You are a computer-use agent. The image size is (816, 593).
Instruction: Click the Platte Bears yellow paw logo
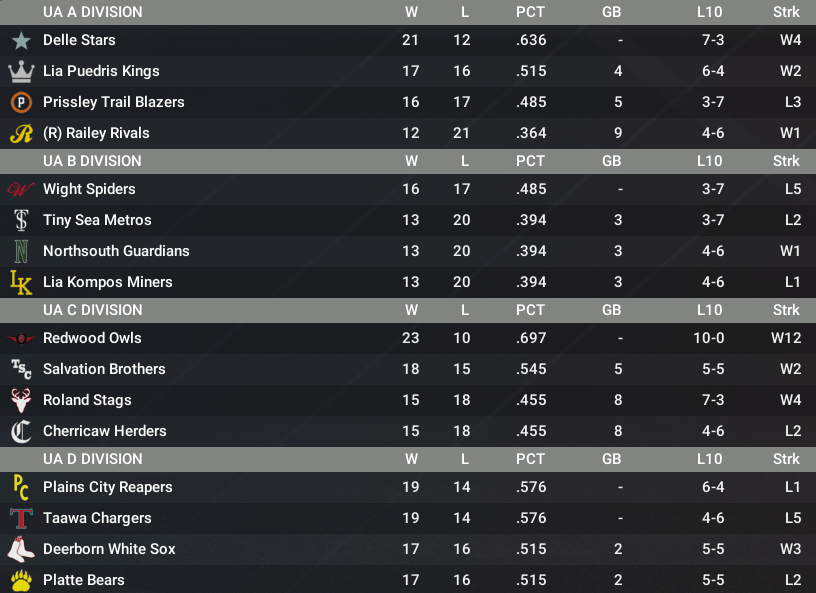(21, 581)
